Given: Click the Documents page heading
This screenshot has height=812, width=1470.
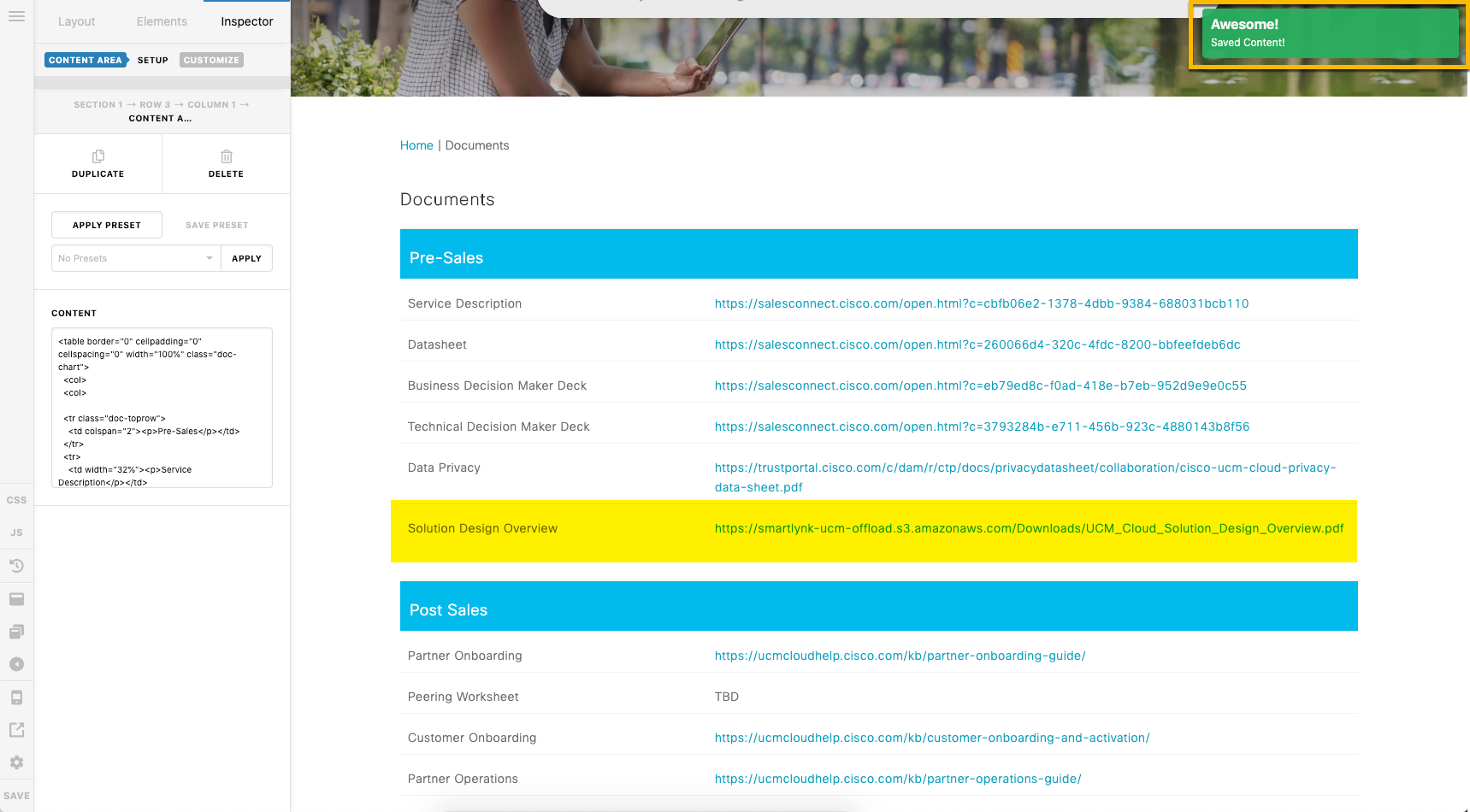Looking at the screenshot, I should (x=447, y=199).
